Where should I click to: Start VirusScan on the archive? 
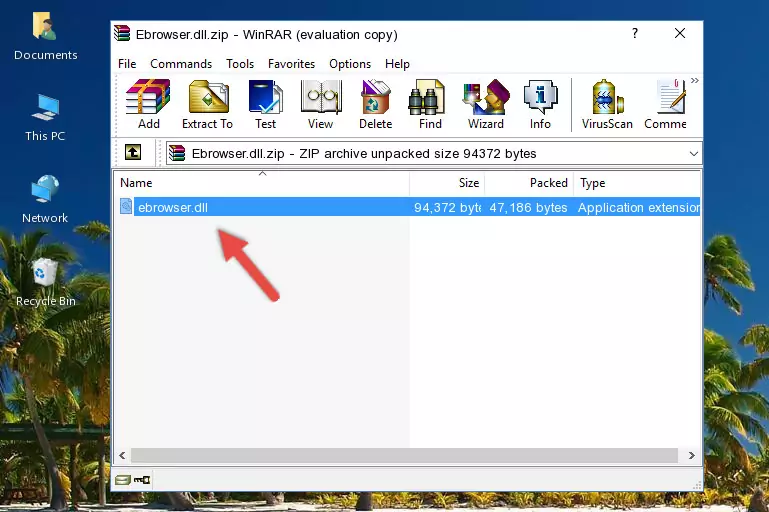(607, 104)
